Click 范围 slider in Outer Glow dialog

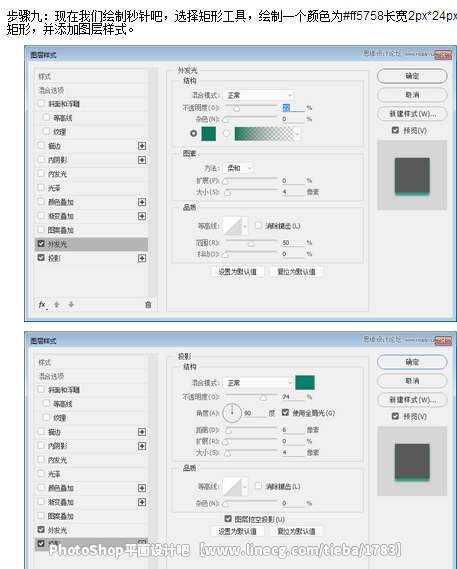click(251, 242)
